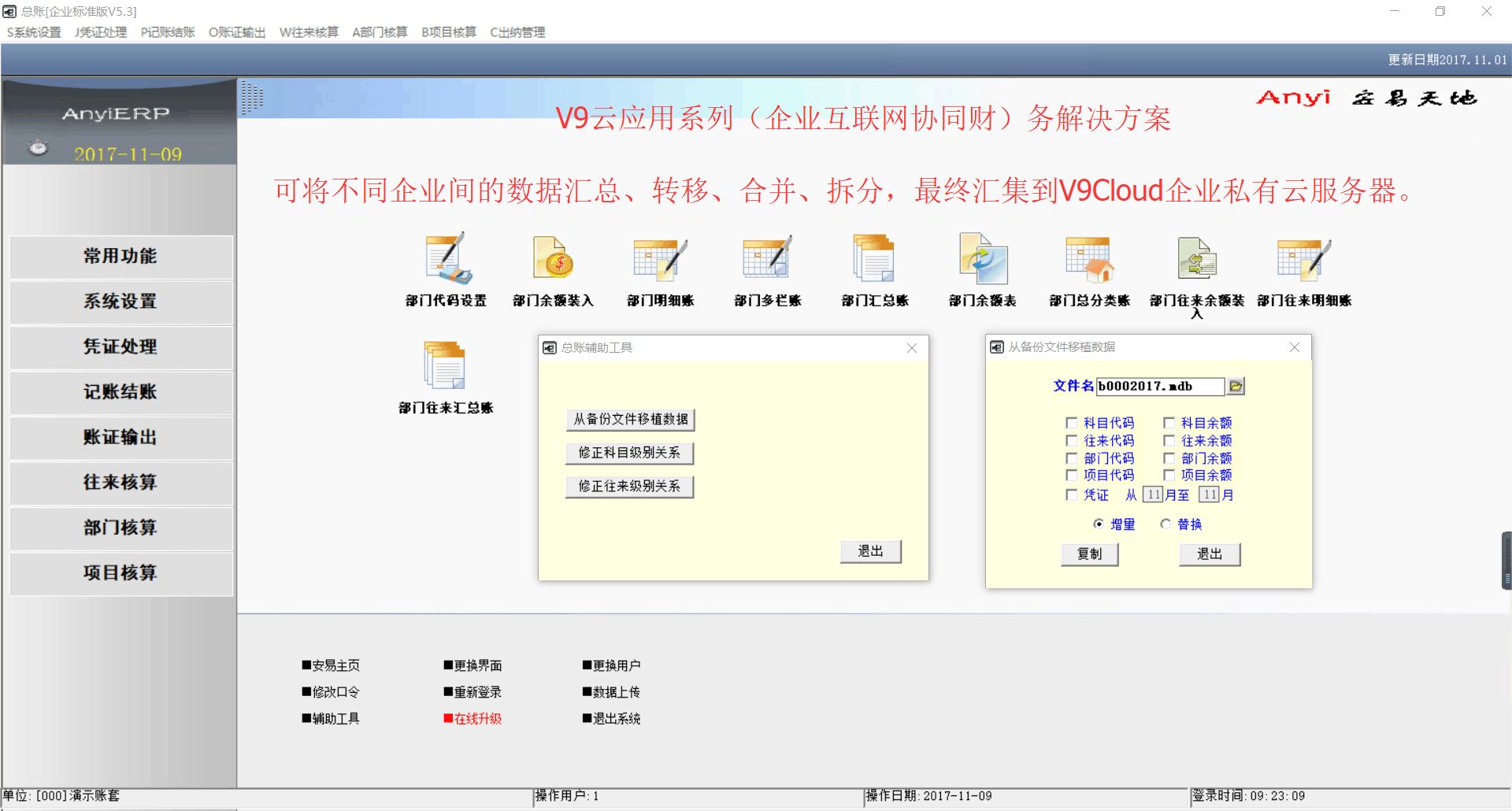
Task: Open the 部门多栏账 icon
Action: 768,259
